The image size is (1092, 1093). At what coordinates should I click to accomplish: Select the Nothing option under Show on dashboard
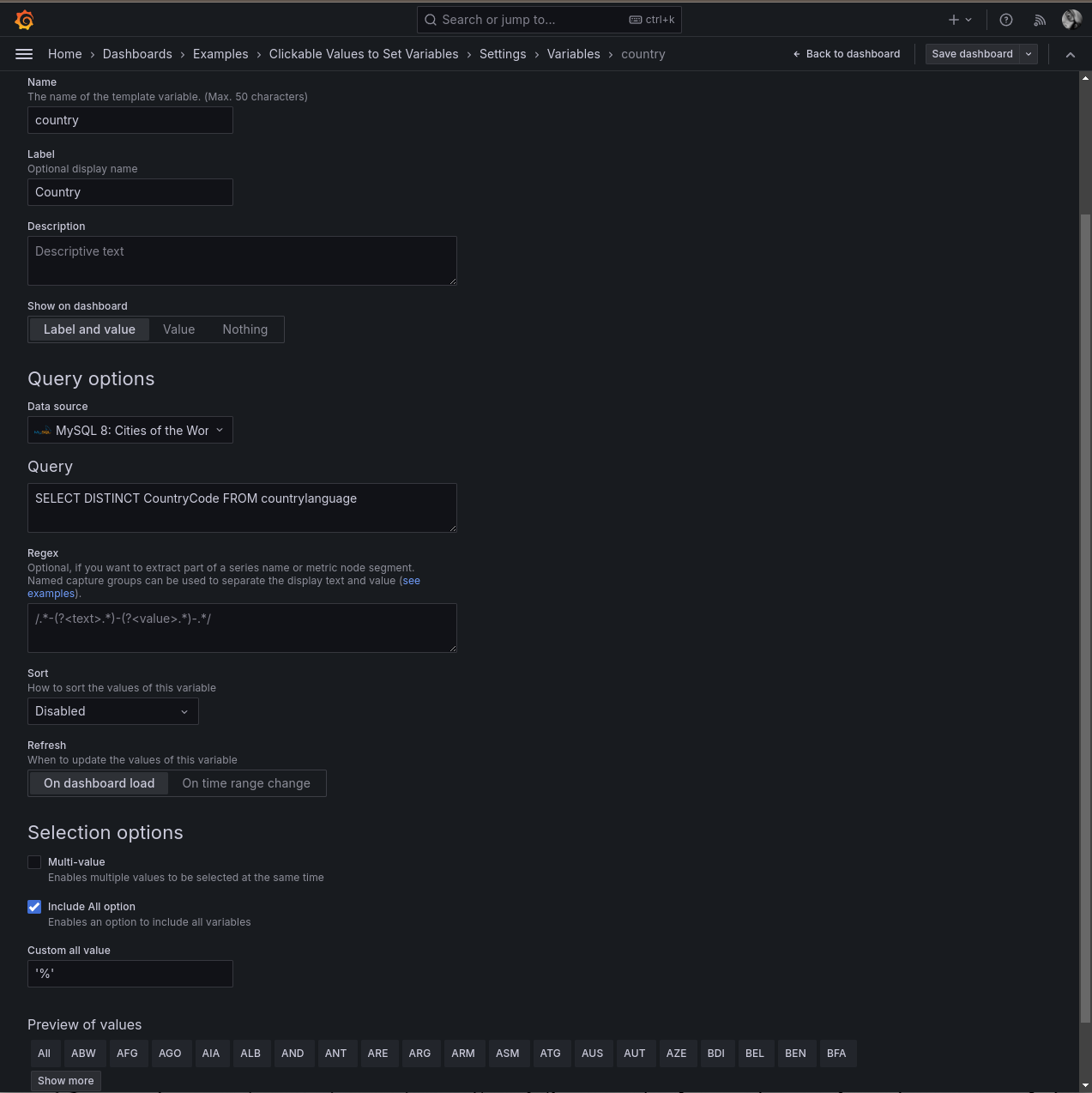244,329
